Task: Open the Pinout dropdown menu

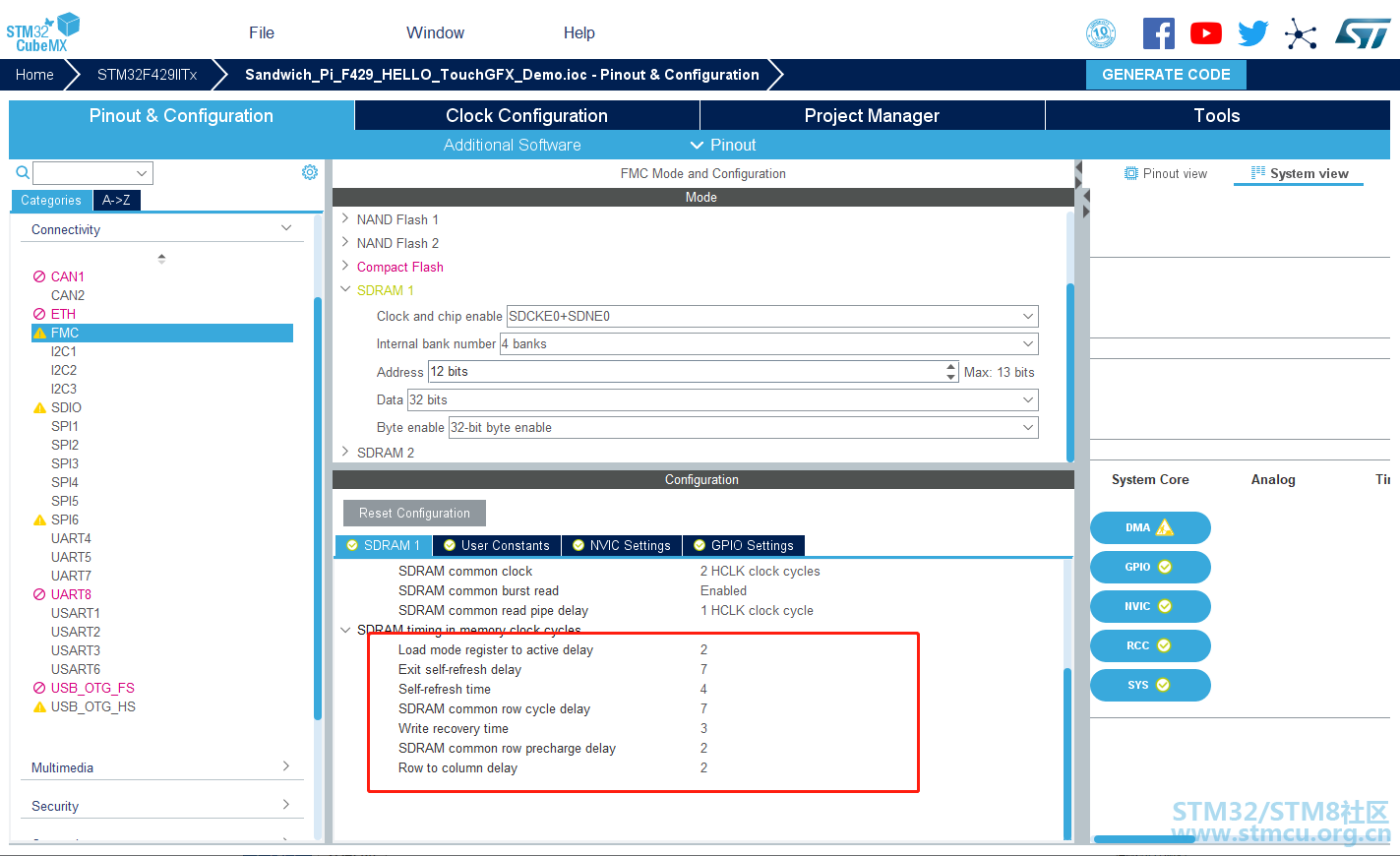Action: pyautogui.click(x=723, y=145)
